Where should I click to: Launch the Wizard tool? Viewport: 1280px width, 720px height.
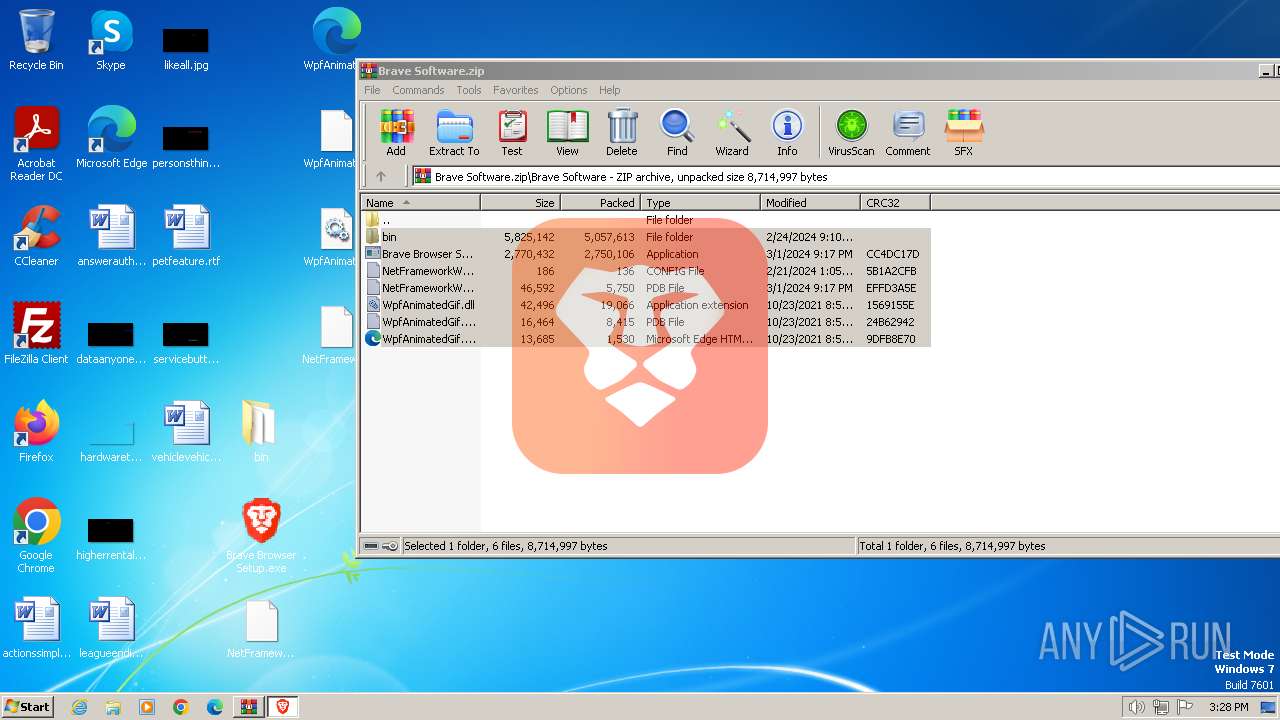tap(732, 133)
